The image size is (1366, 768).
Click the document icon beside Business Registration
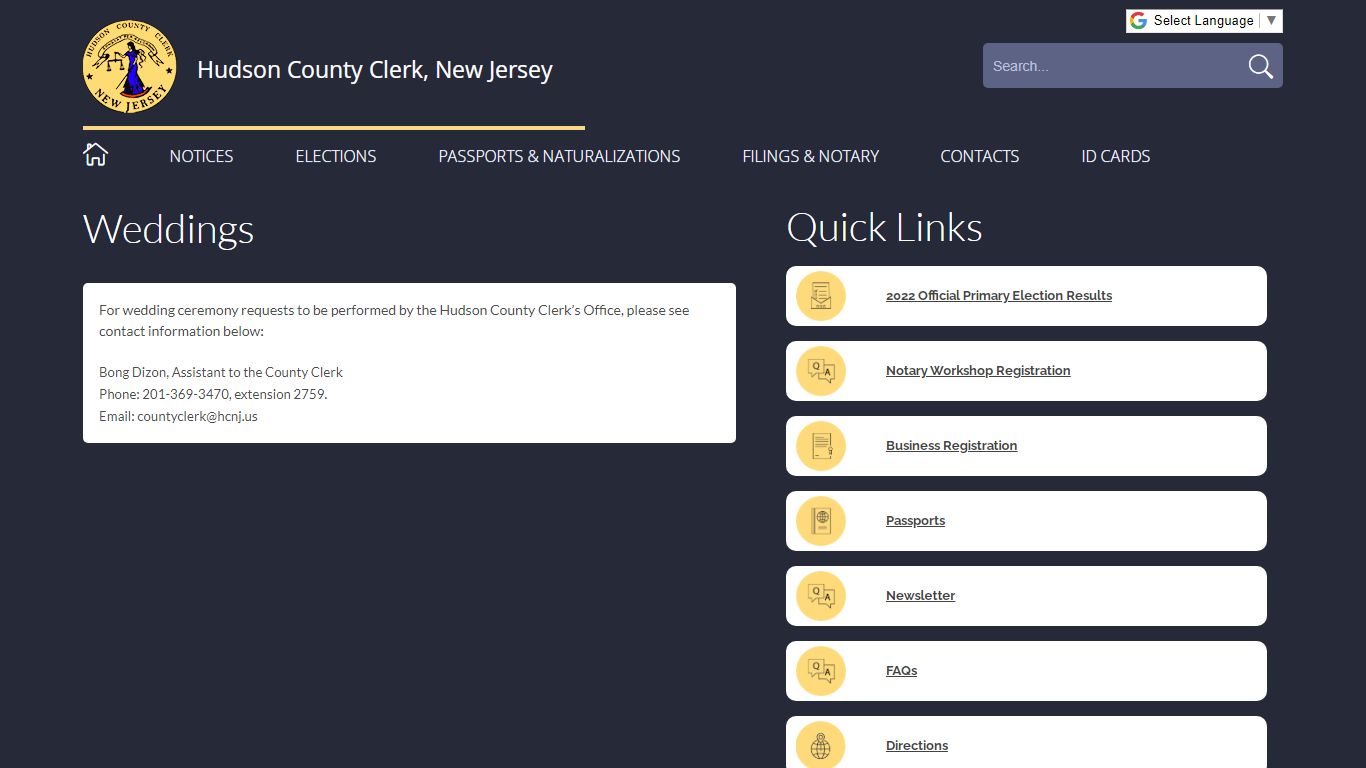pos(821,446)
